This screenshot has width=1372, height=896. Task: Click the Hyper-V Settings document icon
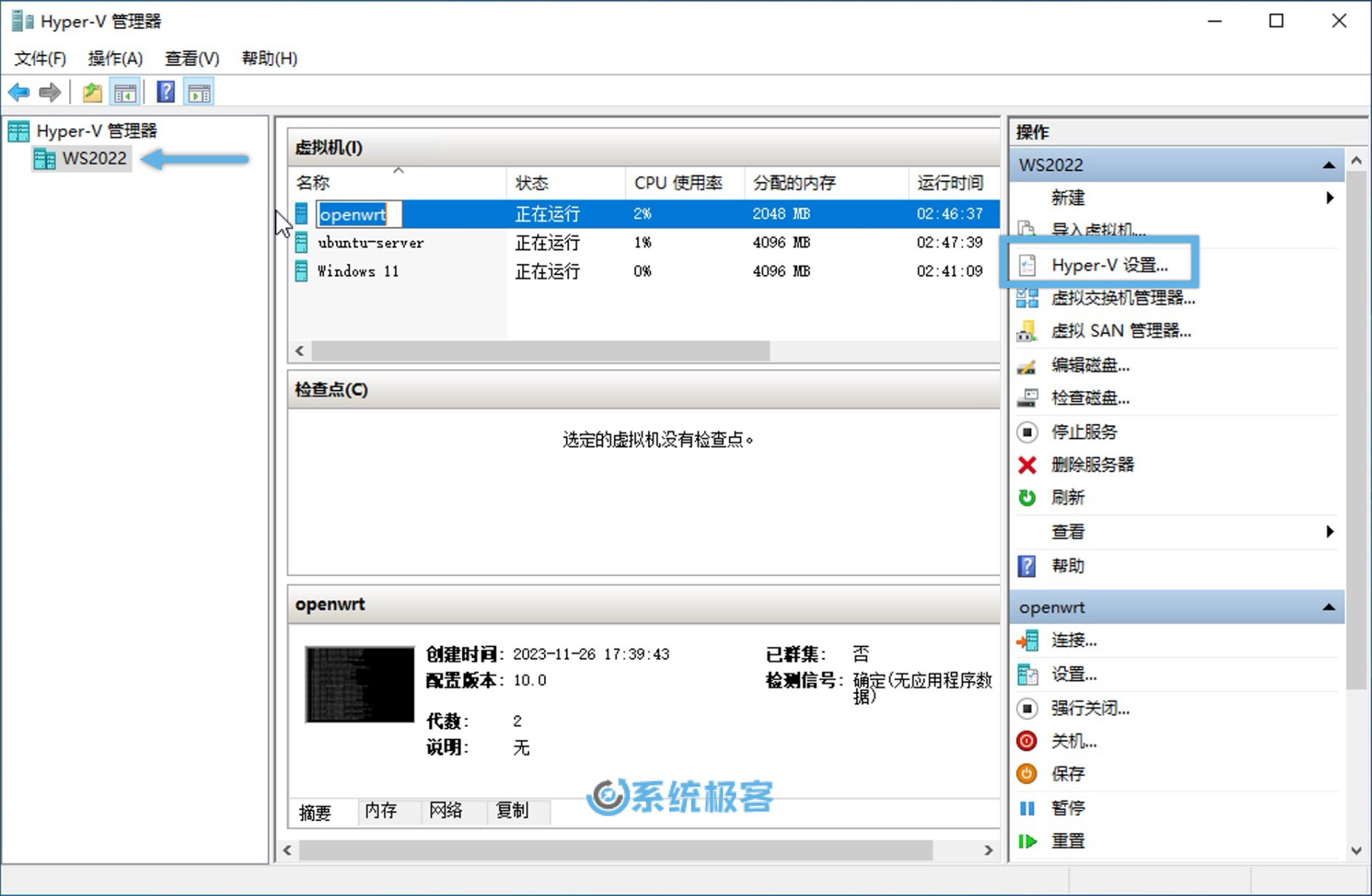tap(1027, 265)
